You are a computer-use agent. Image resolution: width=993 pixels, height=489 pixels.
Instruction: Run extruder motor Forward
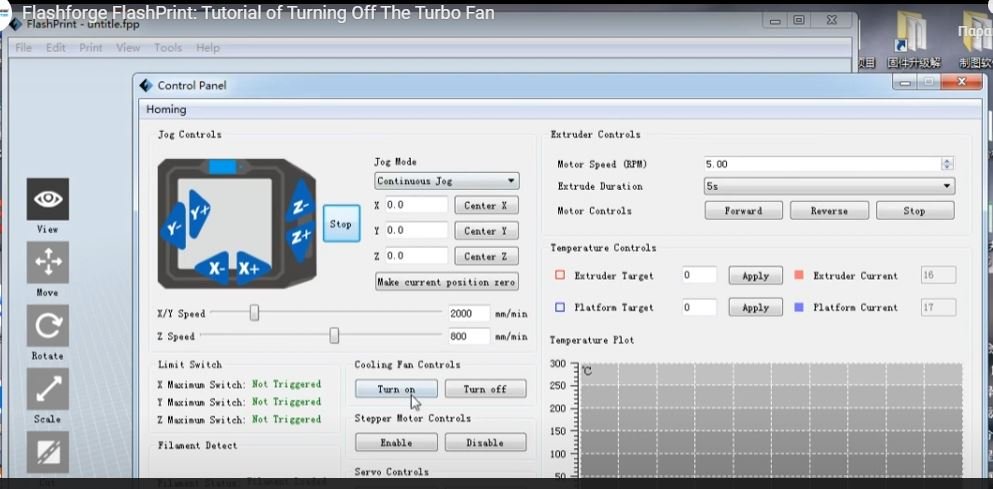point(743,210)
